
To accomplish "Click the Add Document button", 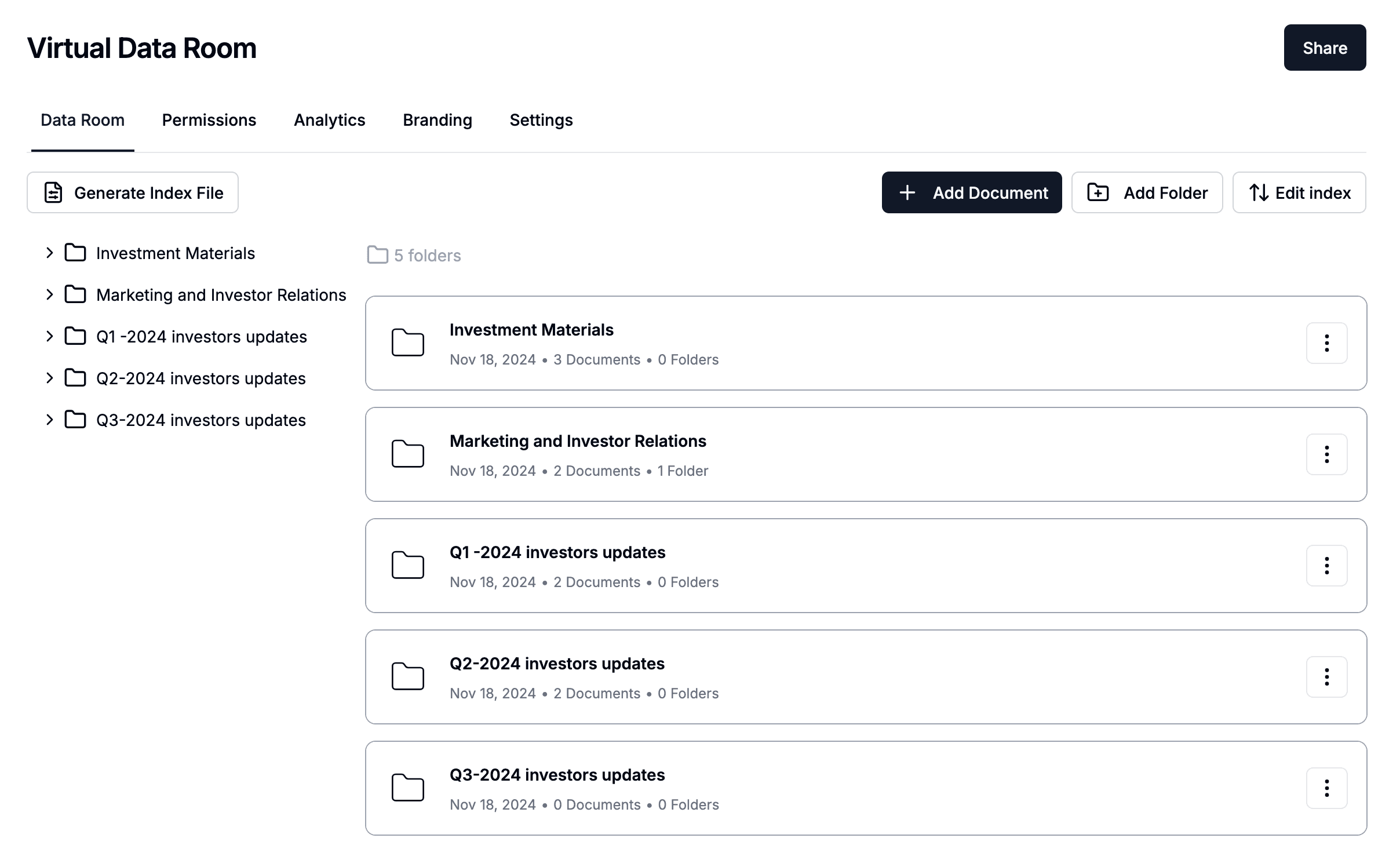I will point(972,192).
